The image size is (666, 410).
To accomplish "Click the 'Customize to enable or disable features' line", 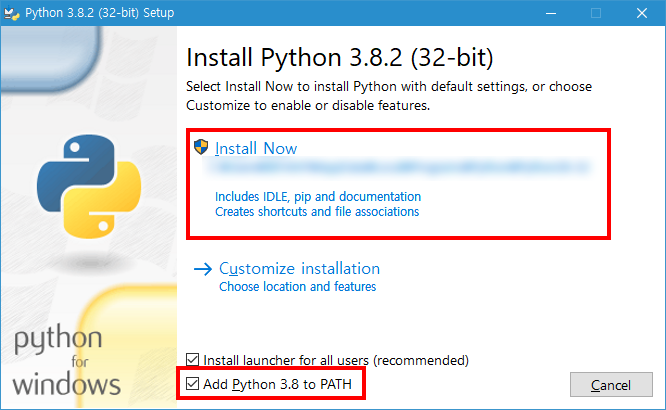I will coord(308,105).
